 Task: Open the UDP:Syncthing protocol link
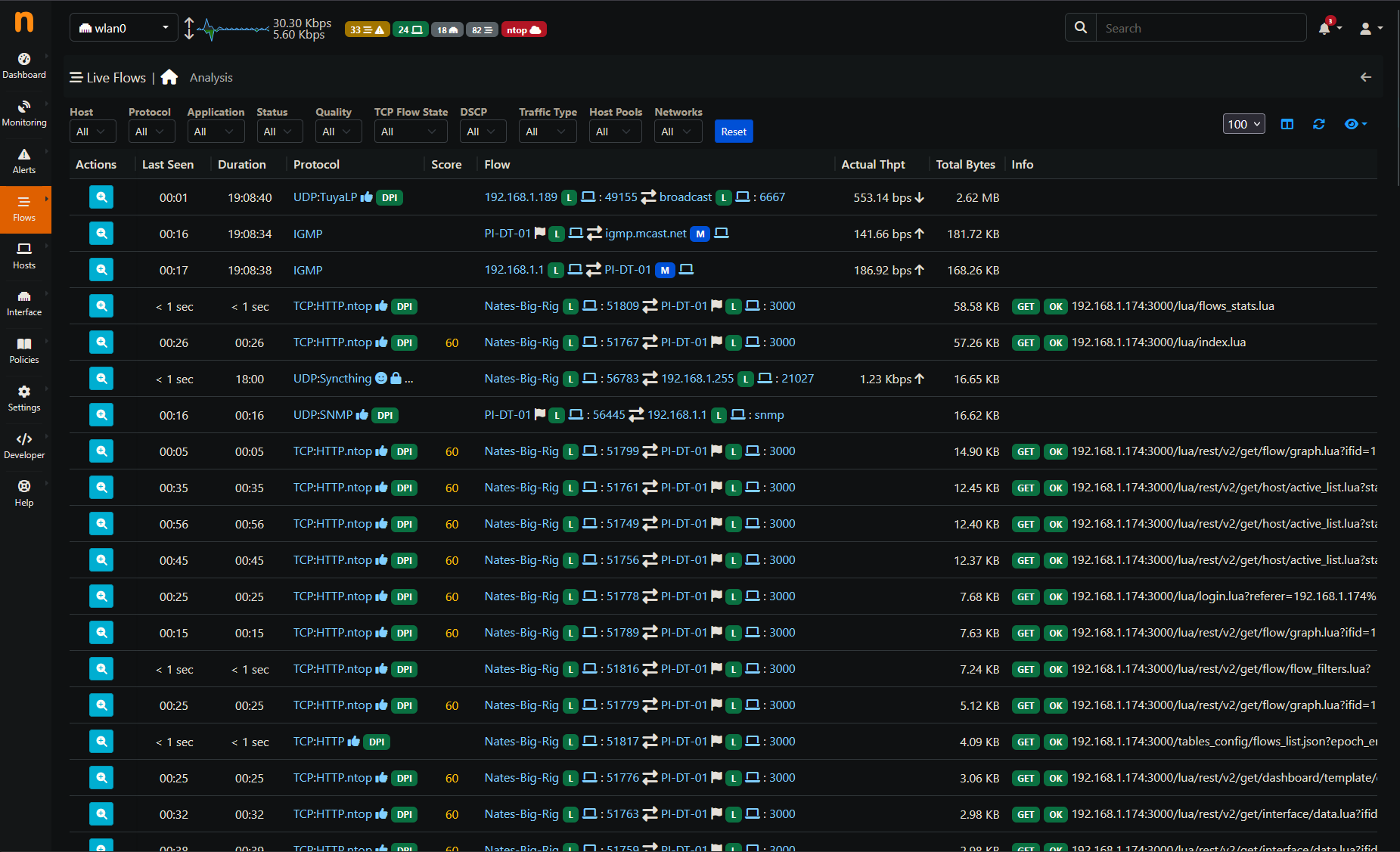point(332,379)
